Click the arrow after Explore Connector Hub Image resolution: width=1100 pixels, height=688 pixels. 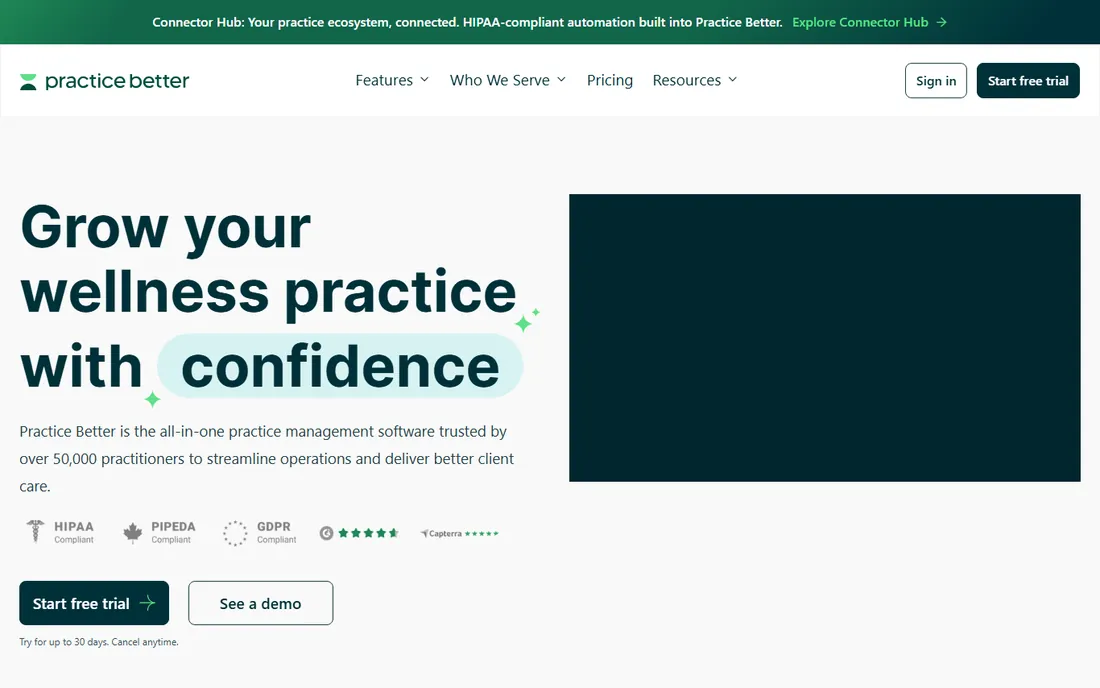click(x=941, y=22)
